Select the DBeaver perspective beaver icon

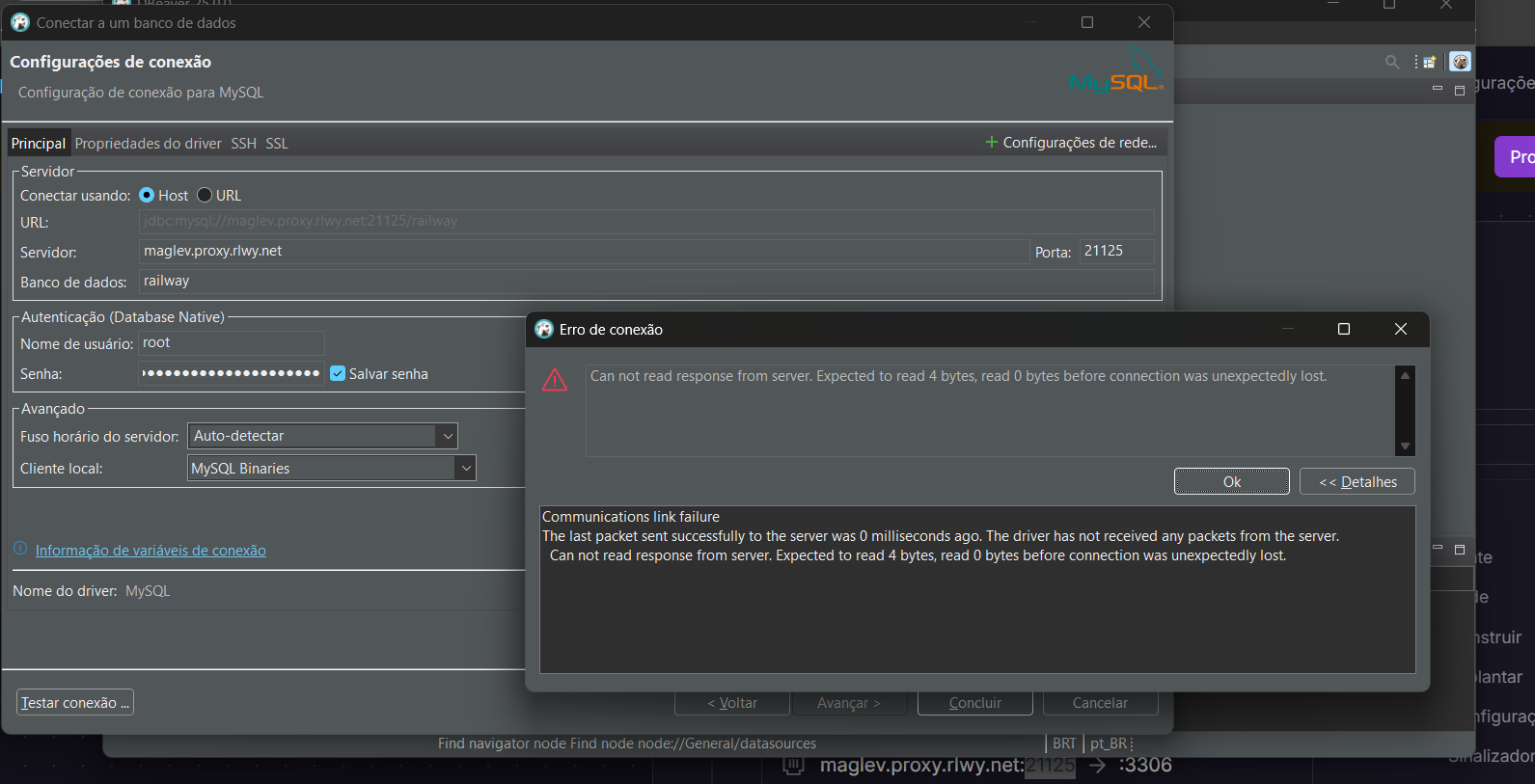(1461, 62)
